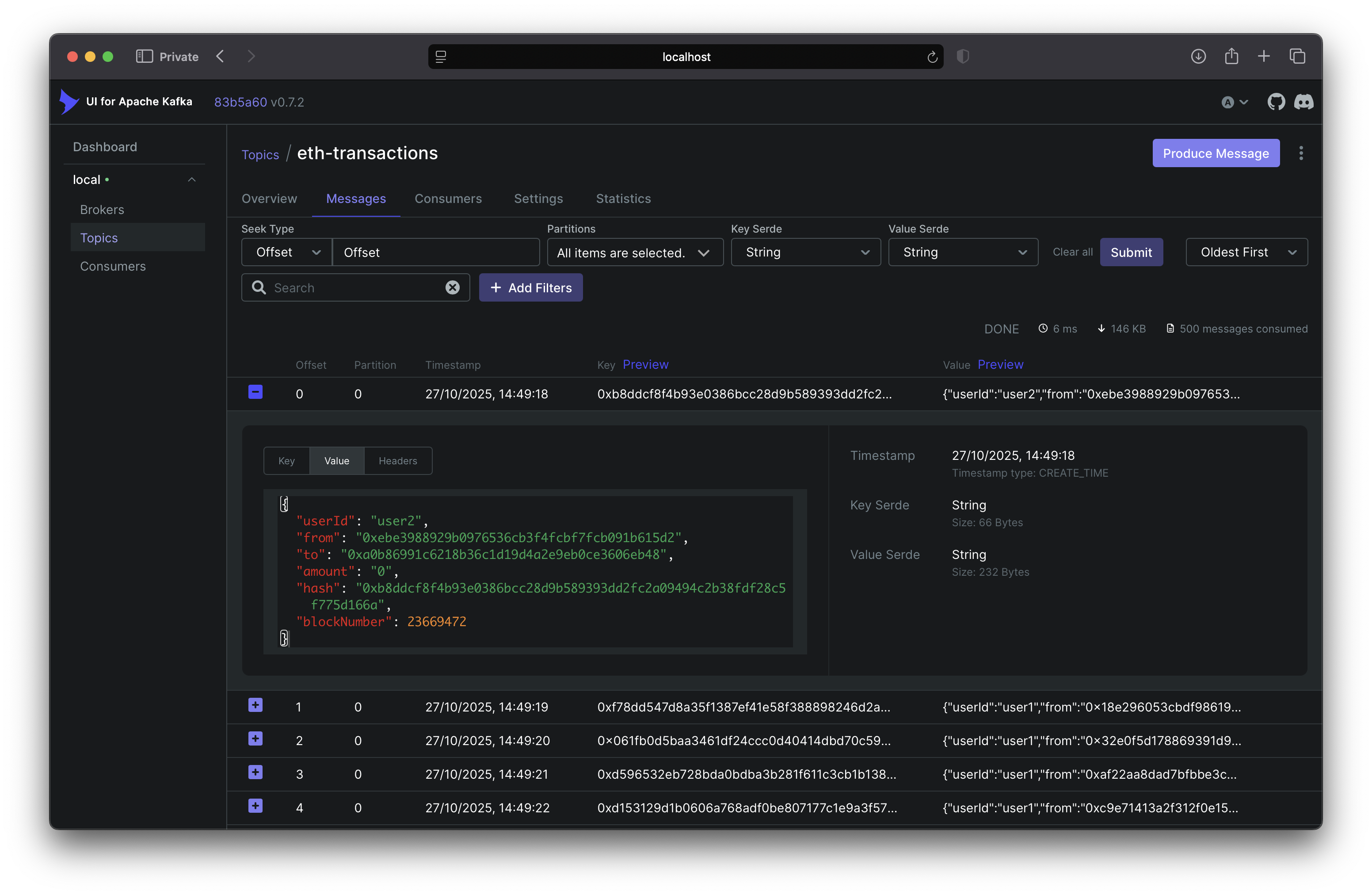Open the Seek Type Offset dropdown

coord(286,252)
